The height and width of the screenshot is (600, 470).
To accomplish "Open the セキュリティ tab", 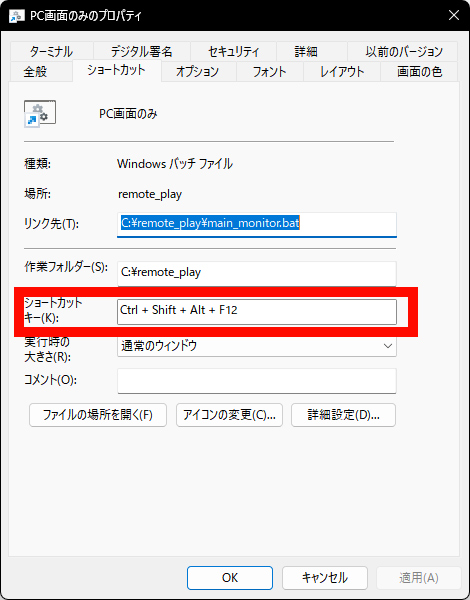I will click(x=233, y=51).
